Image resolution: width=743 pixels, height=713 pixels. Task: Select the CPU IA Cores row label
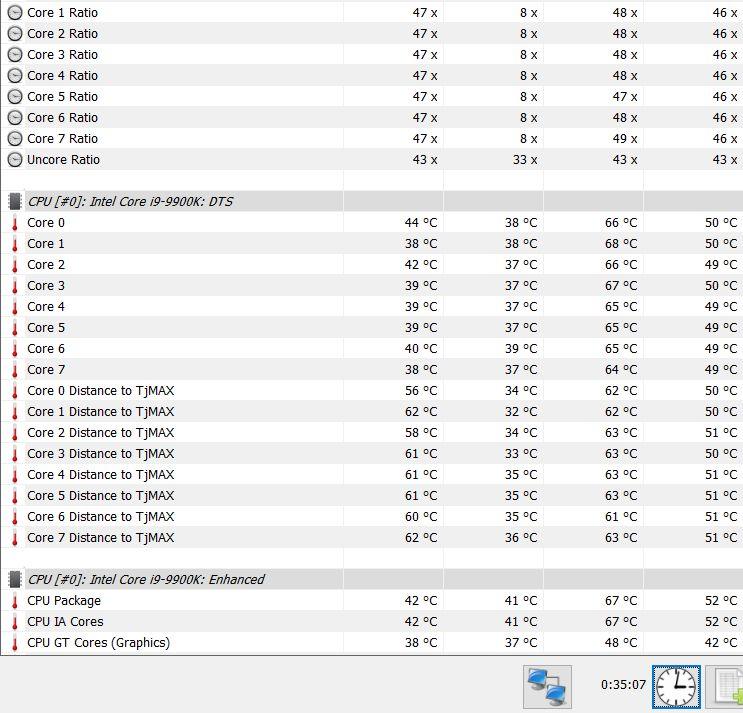coord(65,622)
